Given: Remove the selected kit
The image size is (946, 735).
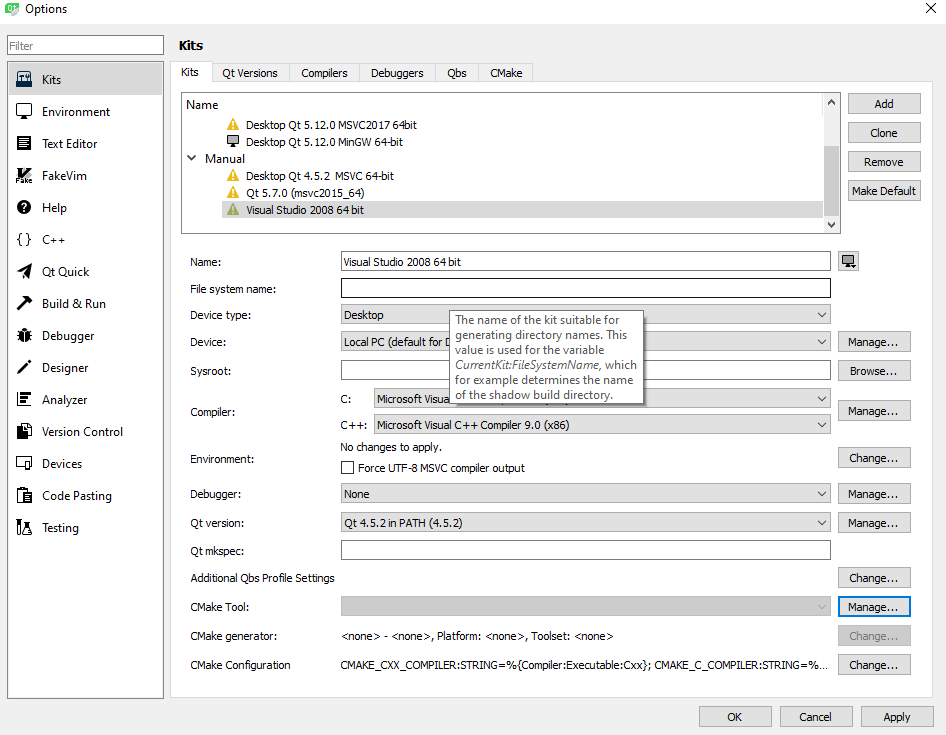Looking at the screenshot, I should point(884,162).
